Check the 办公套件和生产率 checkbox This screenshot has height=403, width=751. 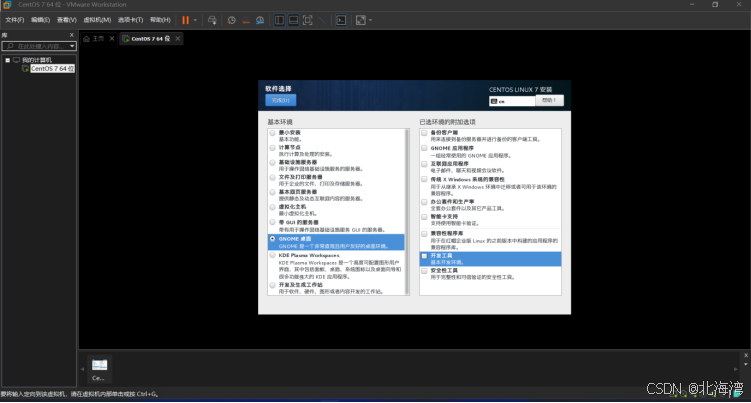point(424,202)
